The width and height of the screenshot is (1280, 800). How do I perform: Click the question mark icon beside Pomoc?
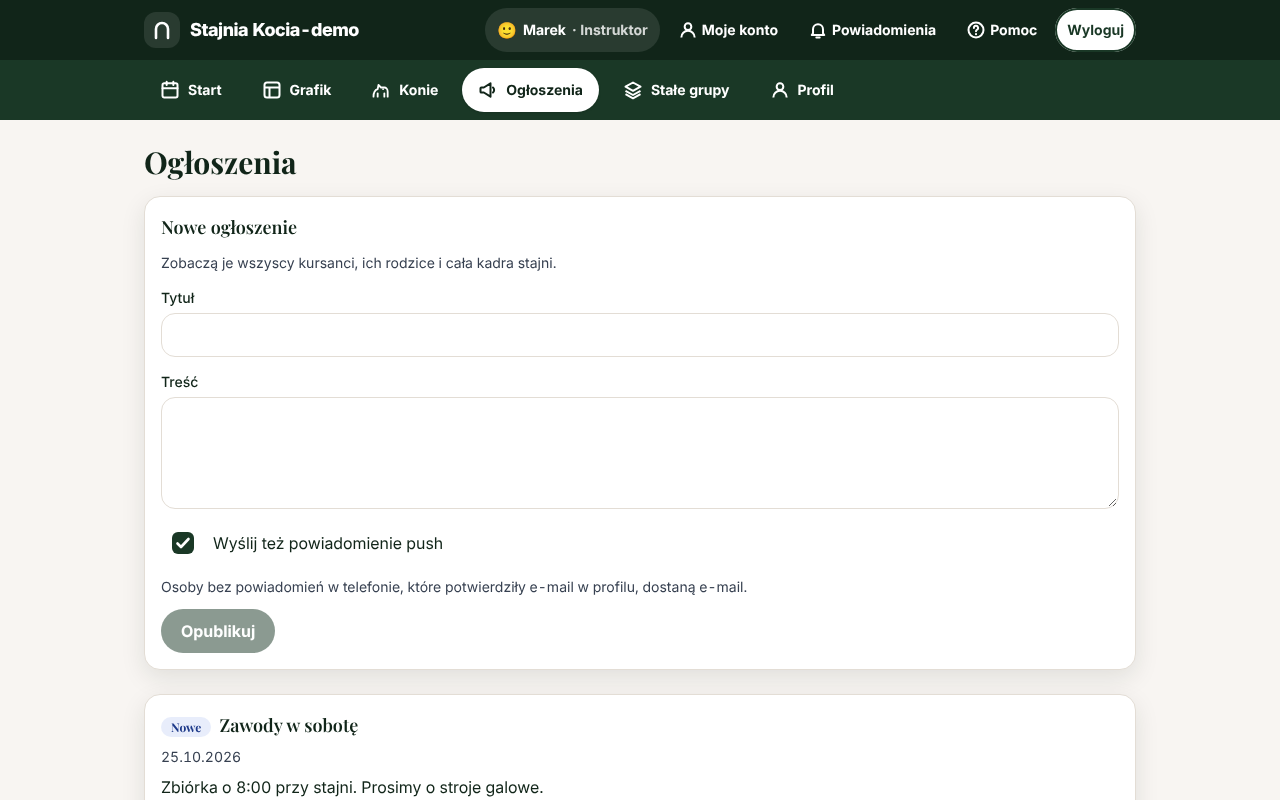pyautogui.click(x=976, y=30)
